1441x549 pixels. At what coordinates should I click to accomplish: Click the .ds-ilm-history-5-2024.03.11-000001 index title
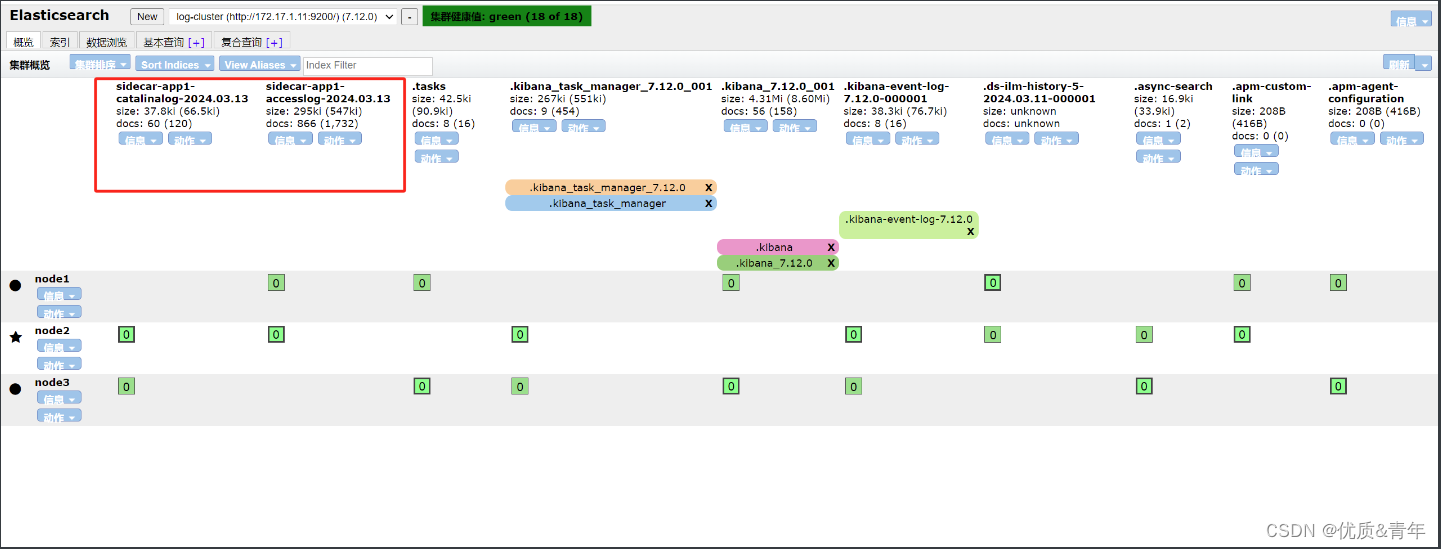click(x=1039, y=92)
